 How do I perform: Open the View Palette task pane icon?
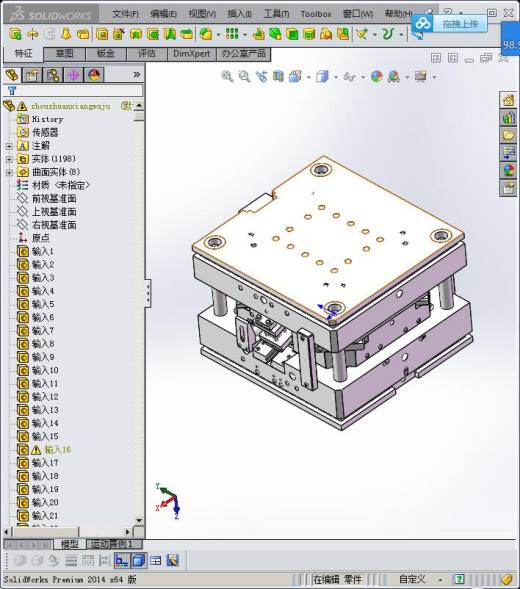point(508,153)
